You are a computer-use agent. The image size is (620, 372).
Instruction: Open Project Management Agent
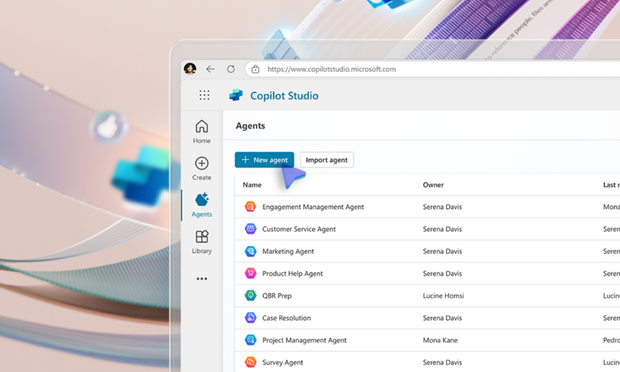point(304,340)
